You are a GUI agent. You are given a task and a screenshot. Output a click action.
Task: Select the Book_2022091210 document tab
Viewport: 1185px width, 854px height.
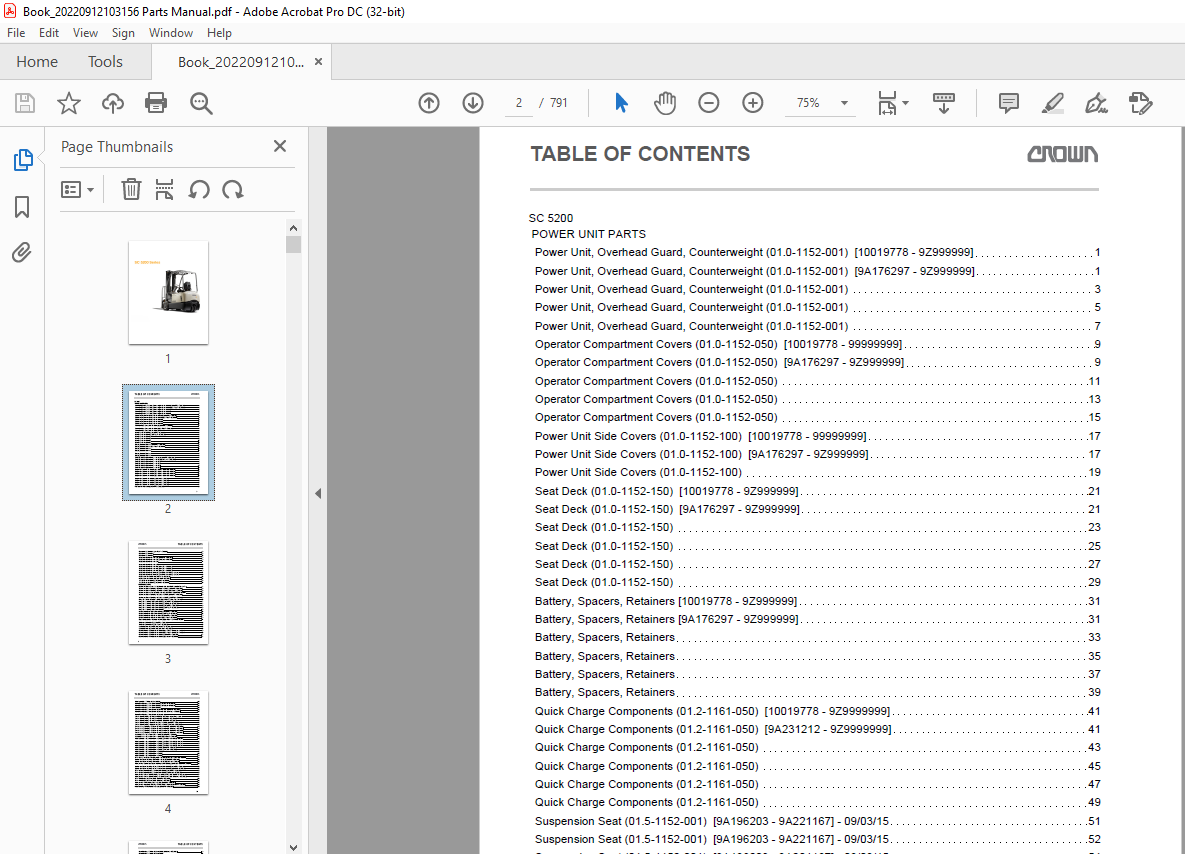coord(240,62)
